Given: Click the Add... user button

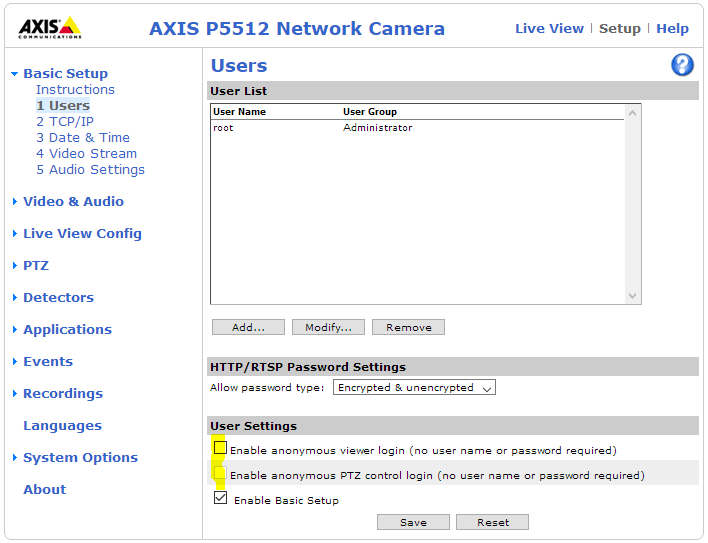Looking at the screenshot, I should (248, 327).
